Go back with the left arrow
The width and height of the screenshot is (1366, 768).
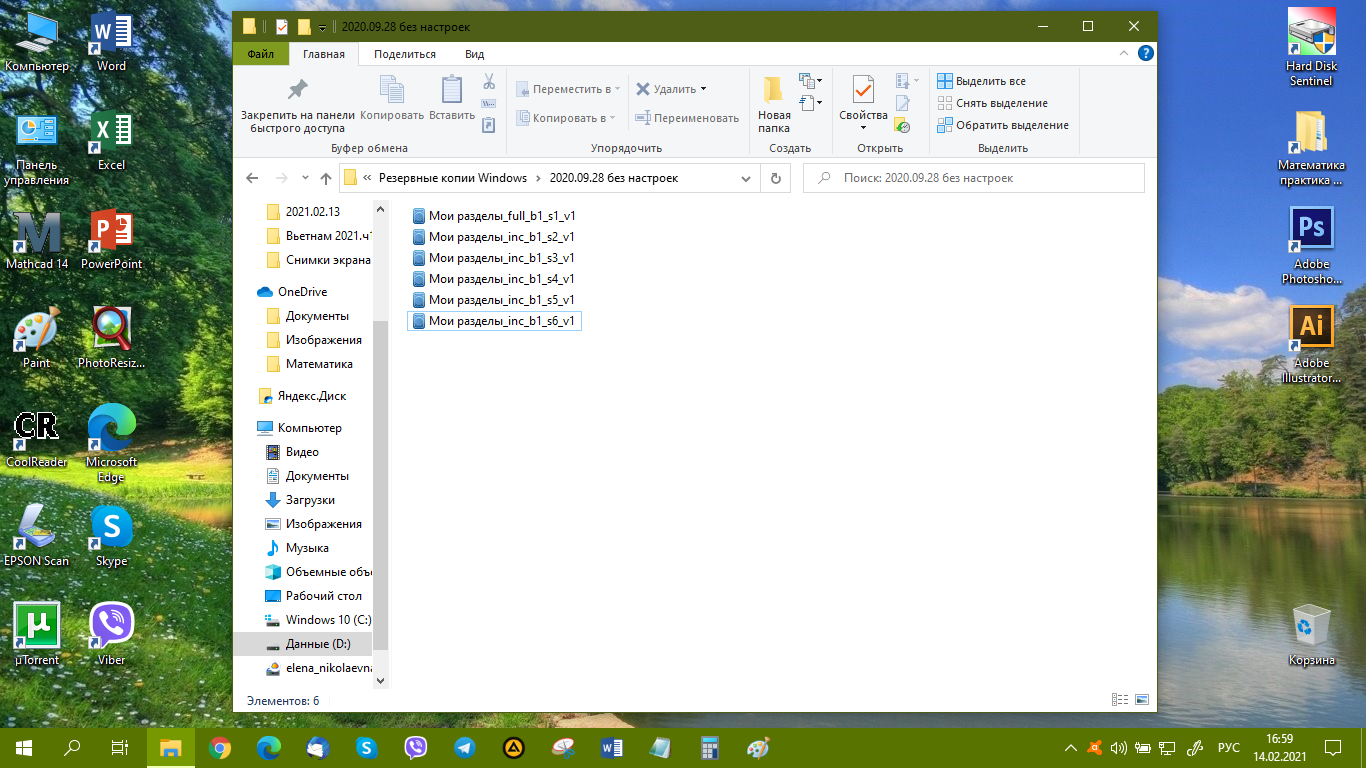tap(252, 178)
